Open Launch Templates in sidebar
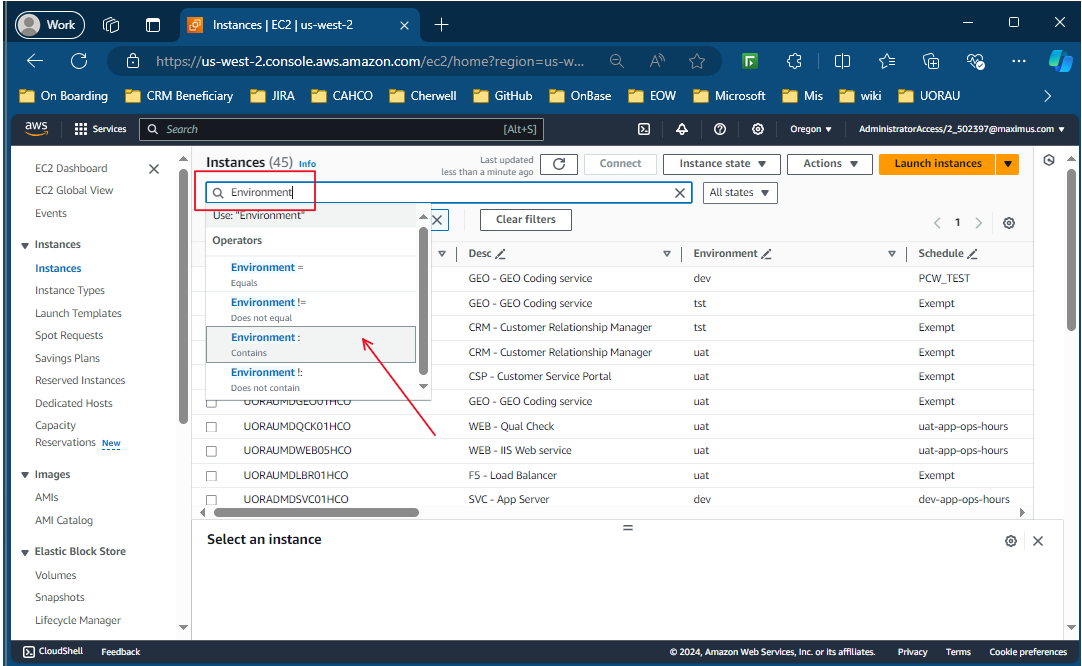 click(x=78, y=313)
